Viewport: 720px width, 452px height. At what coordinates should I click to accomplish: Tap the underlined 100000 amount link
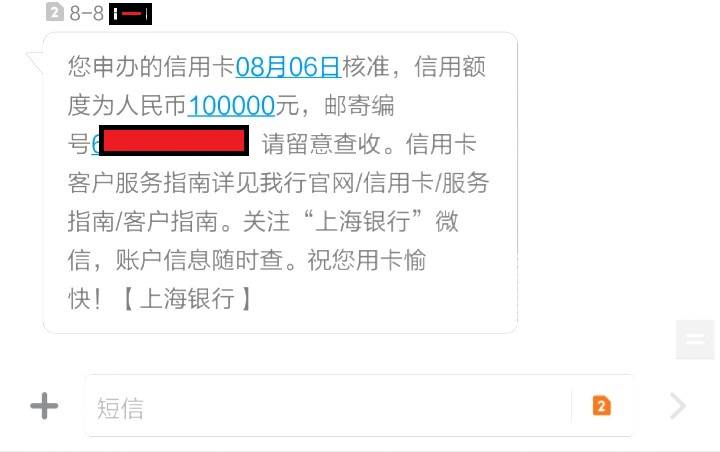(x=231, y=106)
